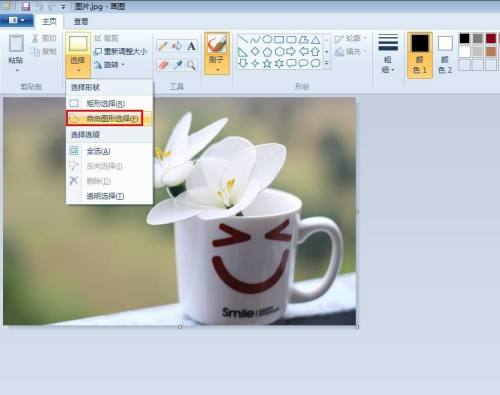Activate the Eraser tool

click(163, 65)
